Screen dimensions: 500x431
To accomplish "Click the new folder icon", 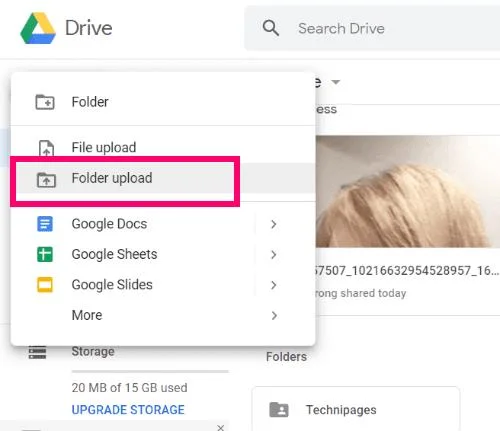I will 45,102.
